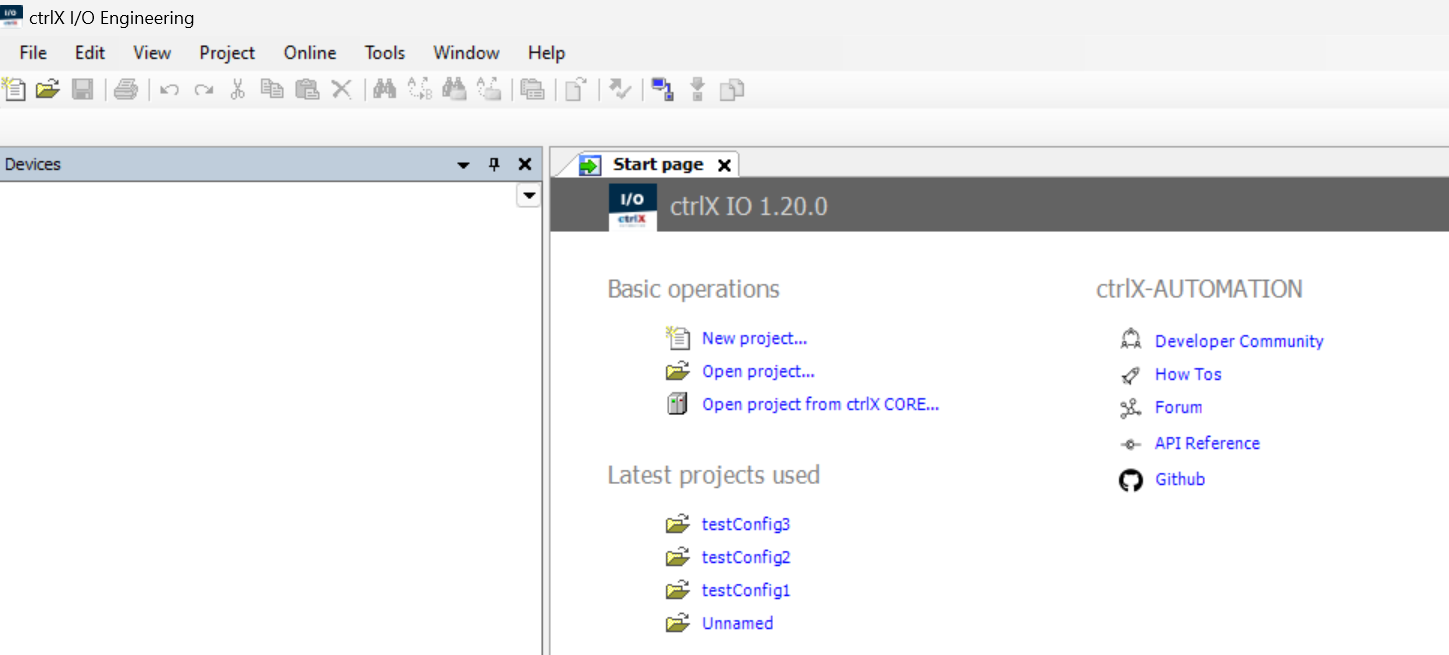Image resolution: width=1449 pixels, height=655 pixels.
Task: Click the New Project toolbar icon
Action: coord(13,89)
